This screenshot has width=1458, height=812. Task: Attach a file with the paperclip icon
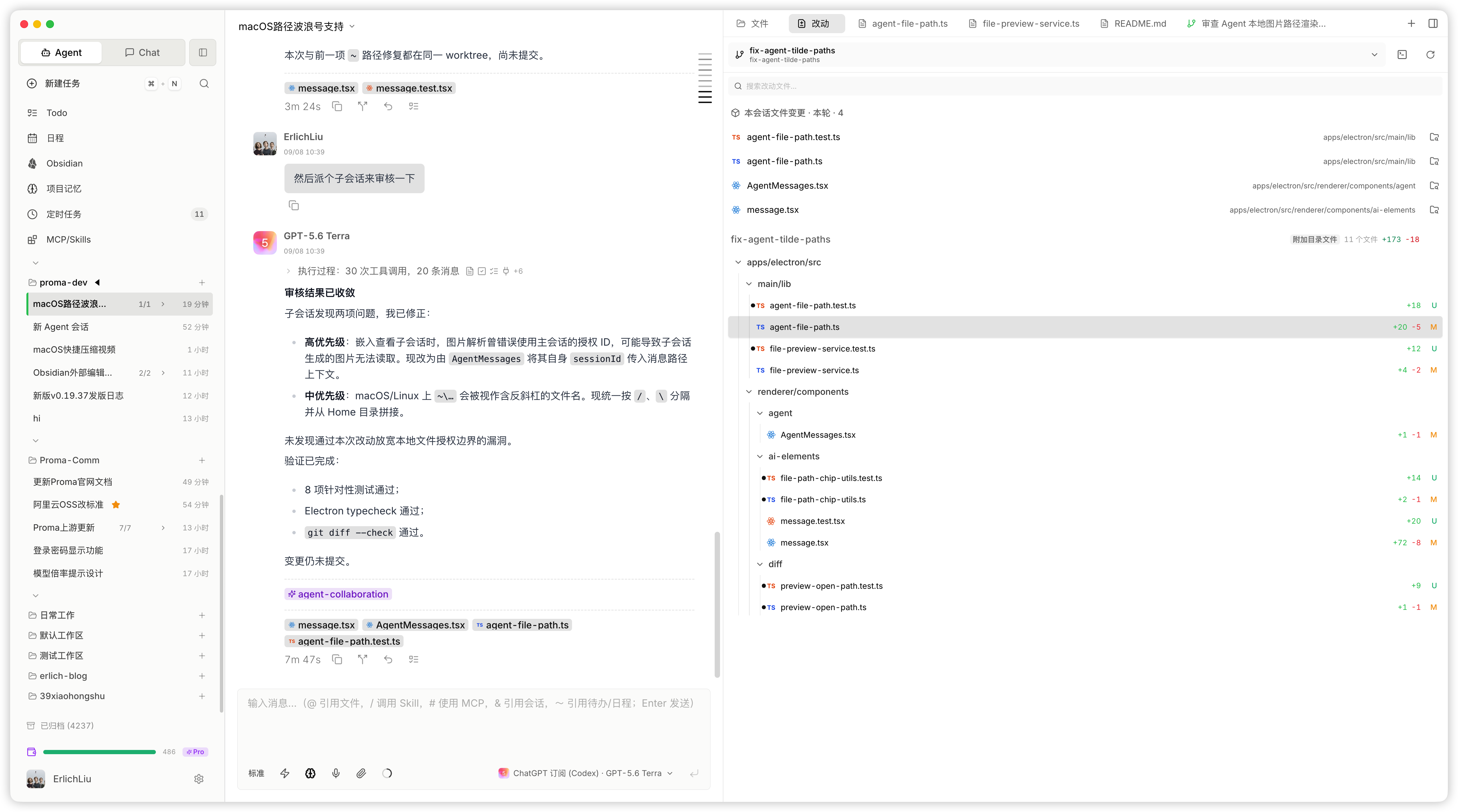click(x=361, y=773)
